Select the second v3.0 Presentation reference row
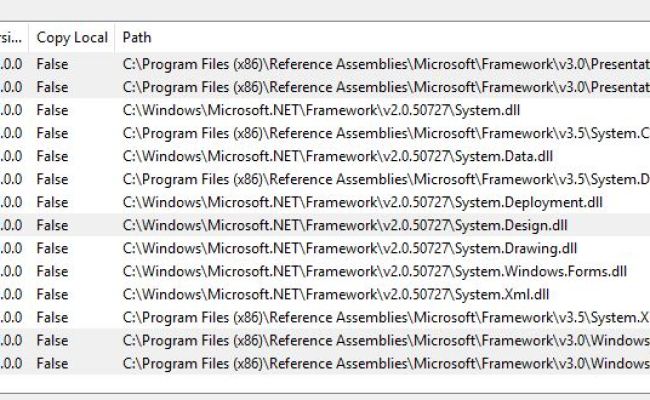 pos(325,87)
